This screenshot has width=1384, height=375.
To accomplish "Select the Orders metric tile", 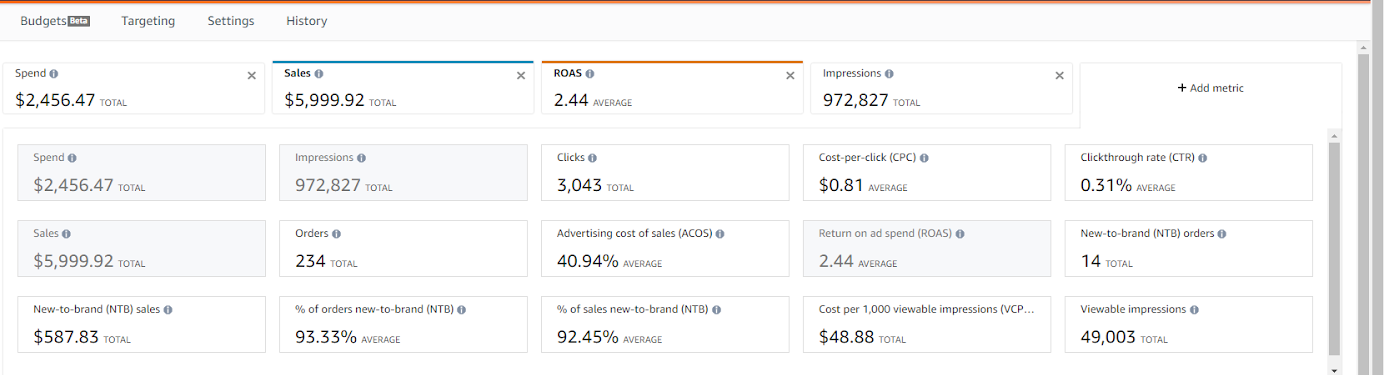I will click(403, 249).
